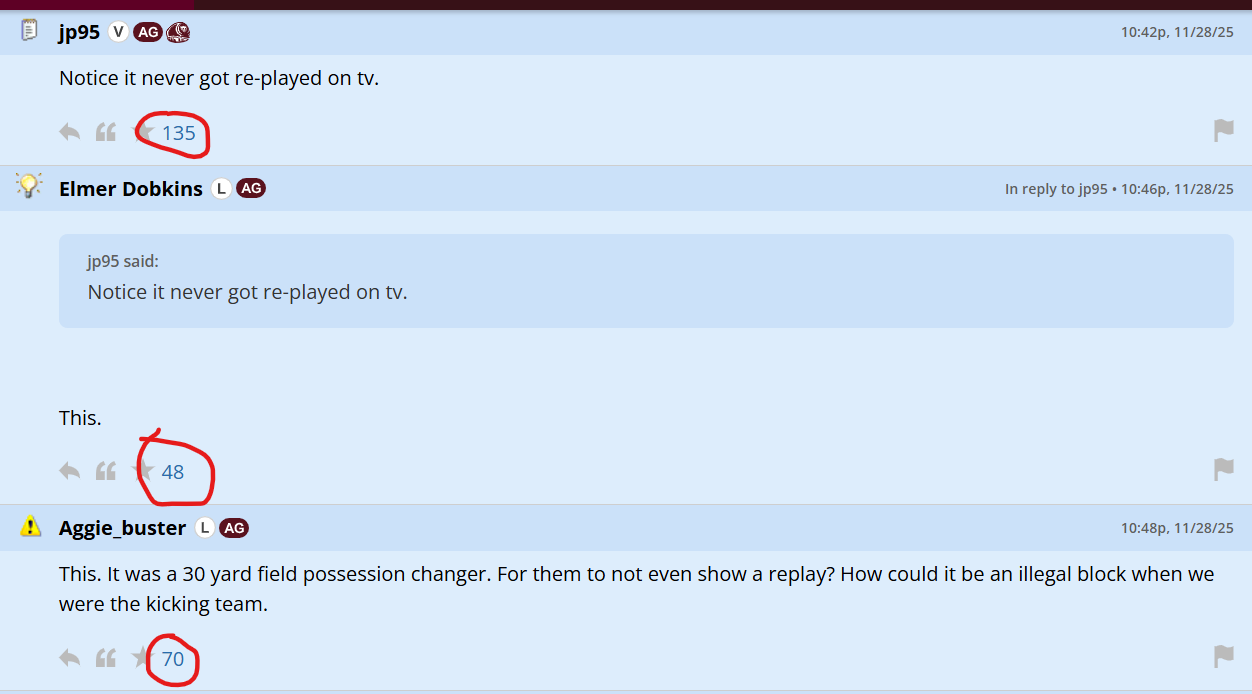Flag Aggie_buster's post

tap(1223, 657)
